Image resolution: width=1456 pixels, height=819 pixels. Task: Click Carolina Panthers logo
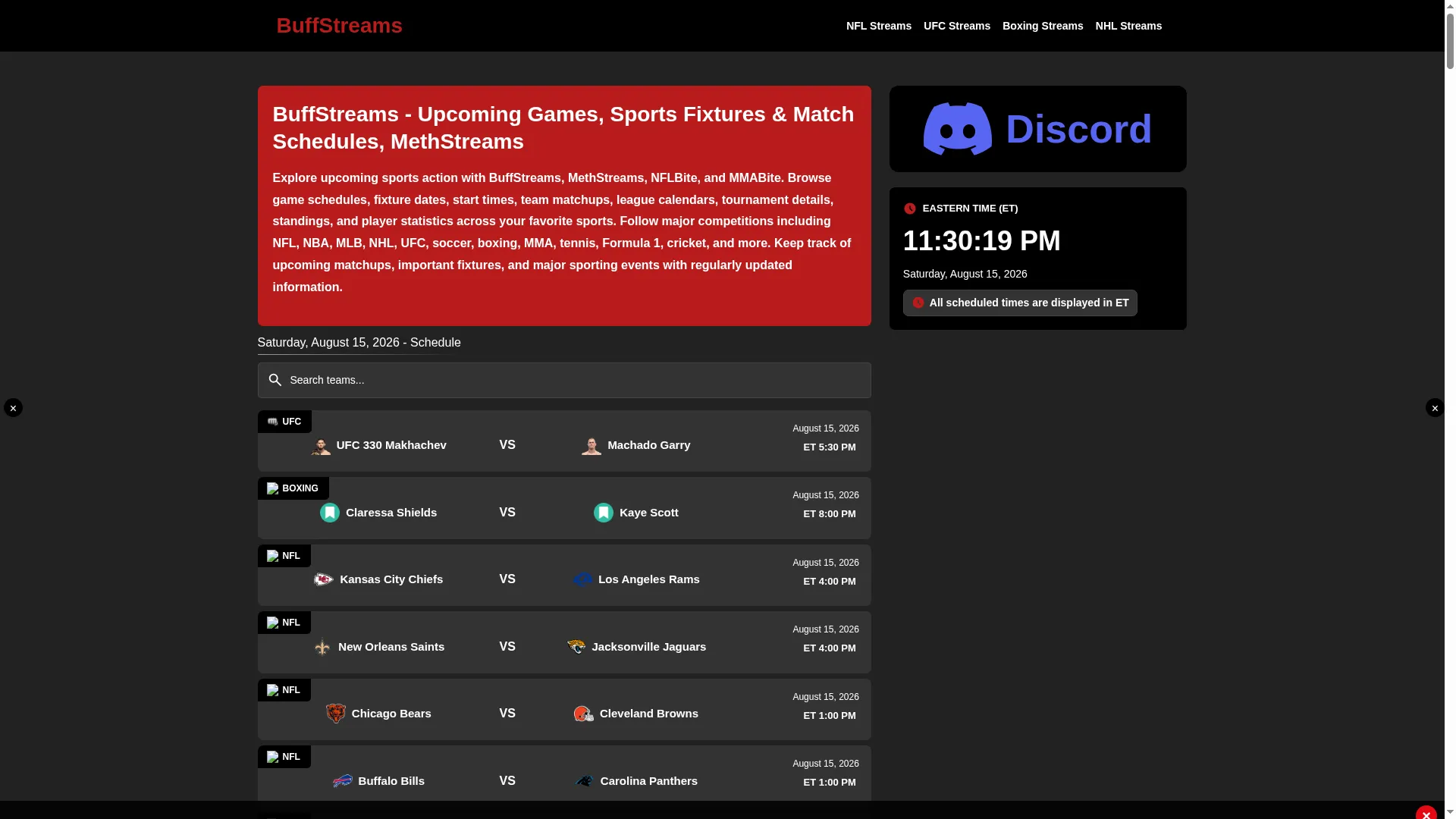(x=585, y=781)
